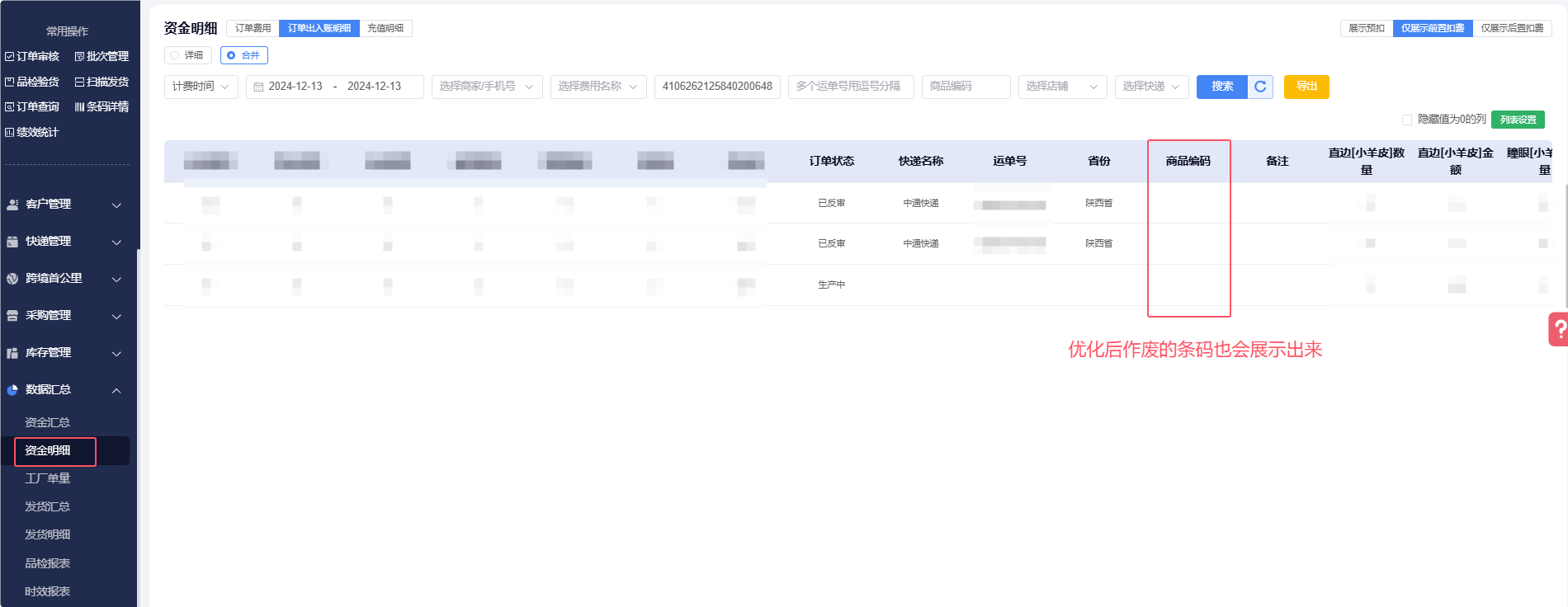Click the calendar icon in date range
Image resolution: width=1568 pixels, height=607 pixels.
point(258,87)
